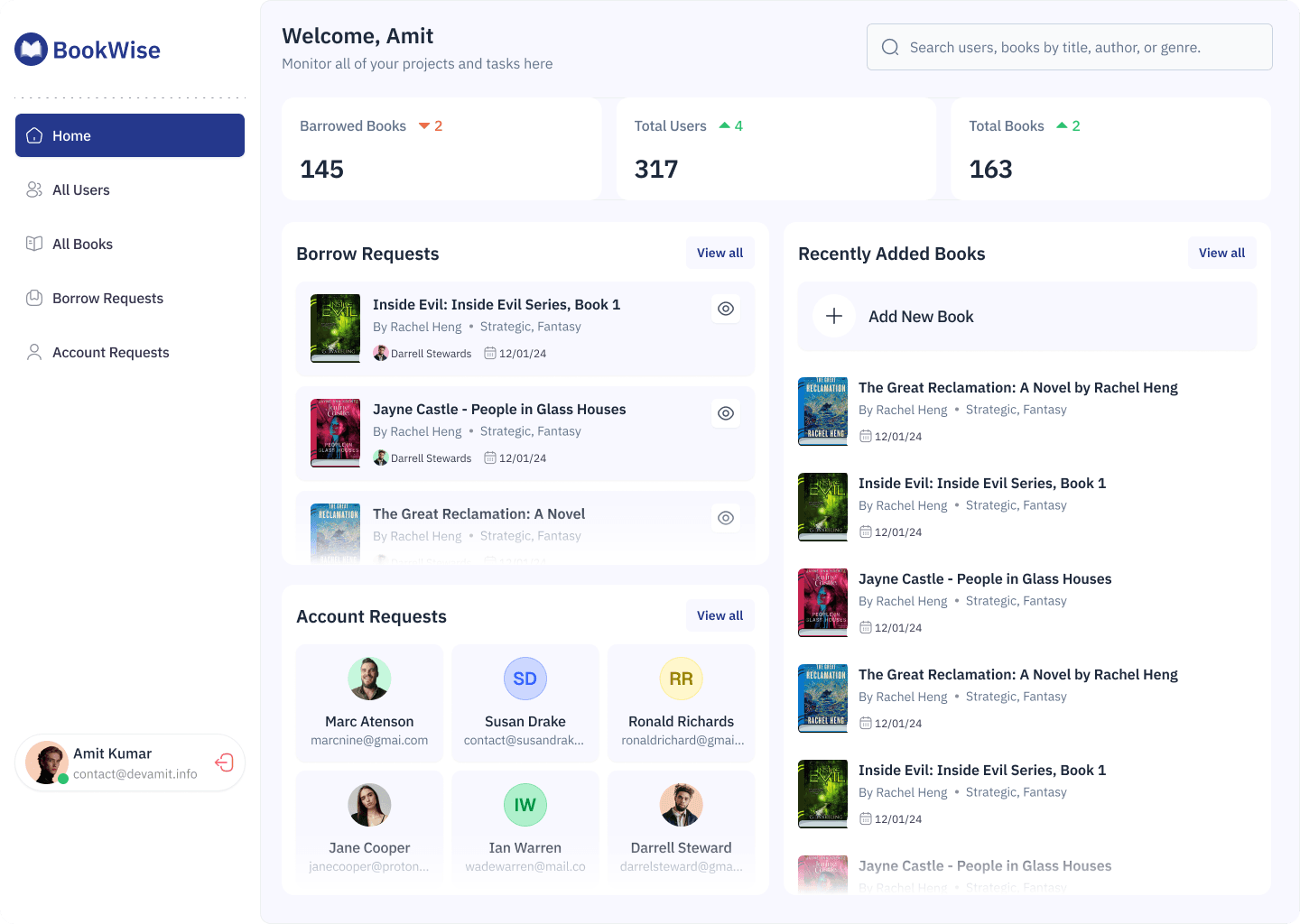Screen dimensions: 1300x924
Task: View all recently added books
Action: tap(1221, 254)
